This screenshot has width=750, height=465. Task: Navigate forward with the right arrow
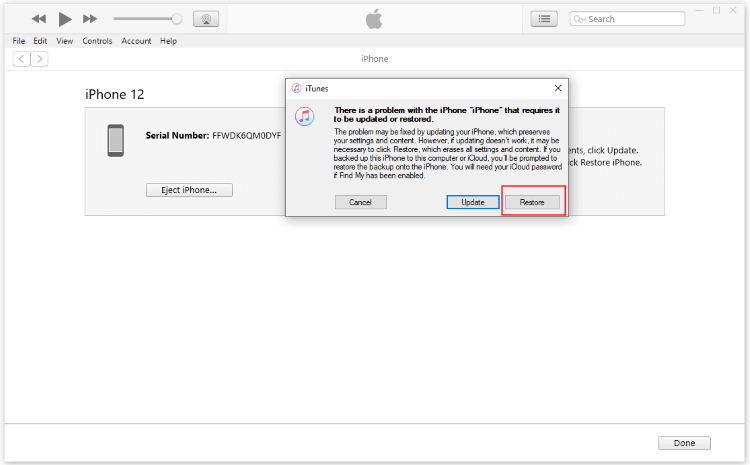click(39, 59)
